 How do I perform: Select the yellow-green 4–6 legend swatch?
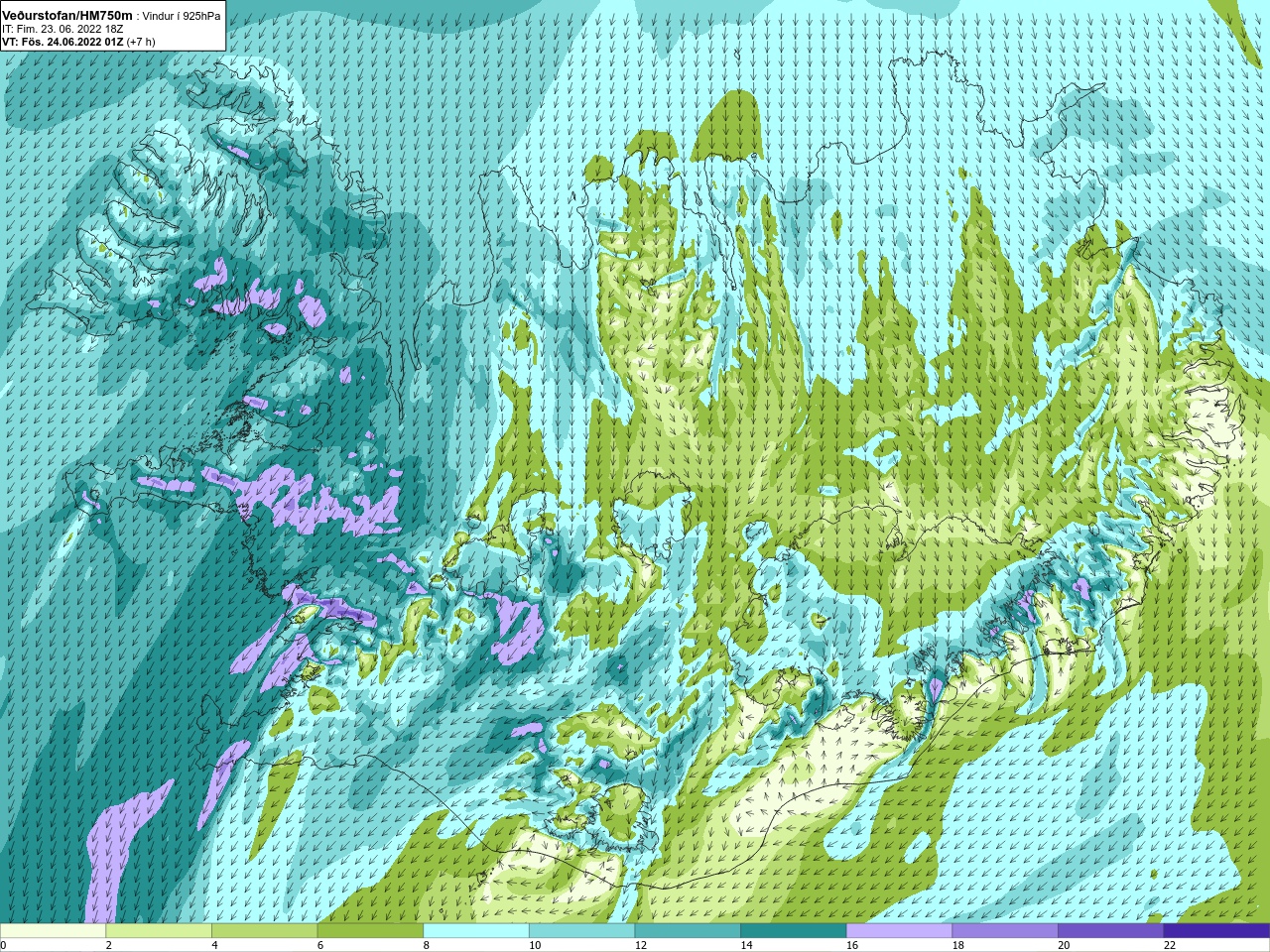tap(264, 930)
